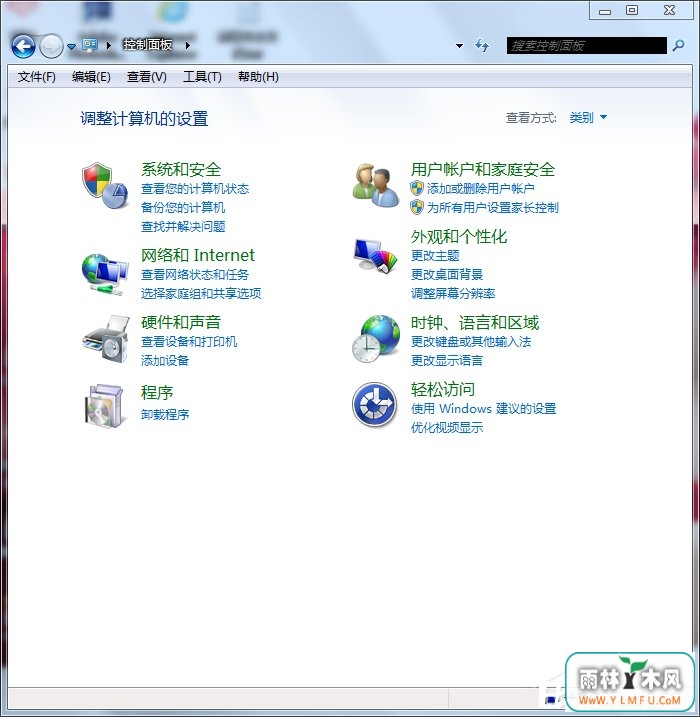Open 帮助(H) menu
The width and height of the screenshot is (700, 717).
pyautogui.click(x=258, y=76)
